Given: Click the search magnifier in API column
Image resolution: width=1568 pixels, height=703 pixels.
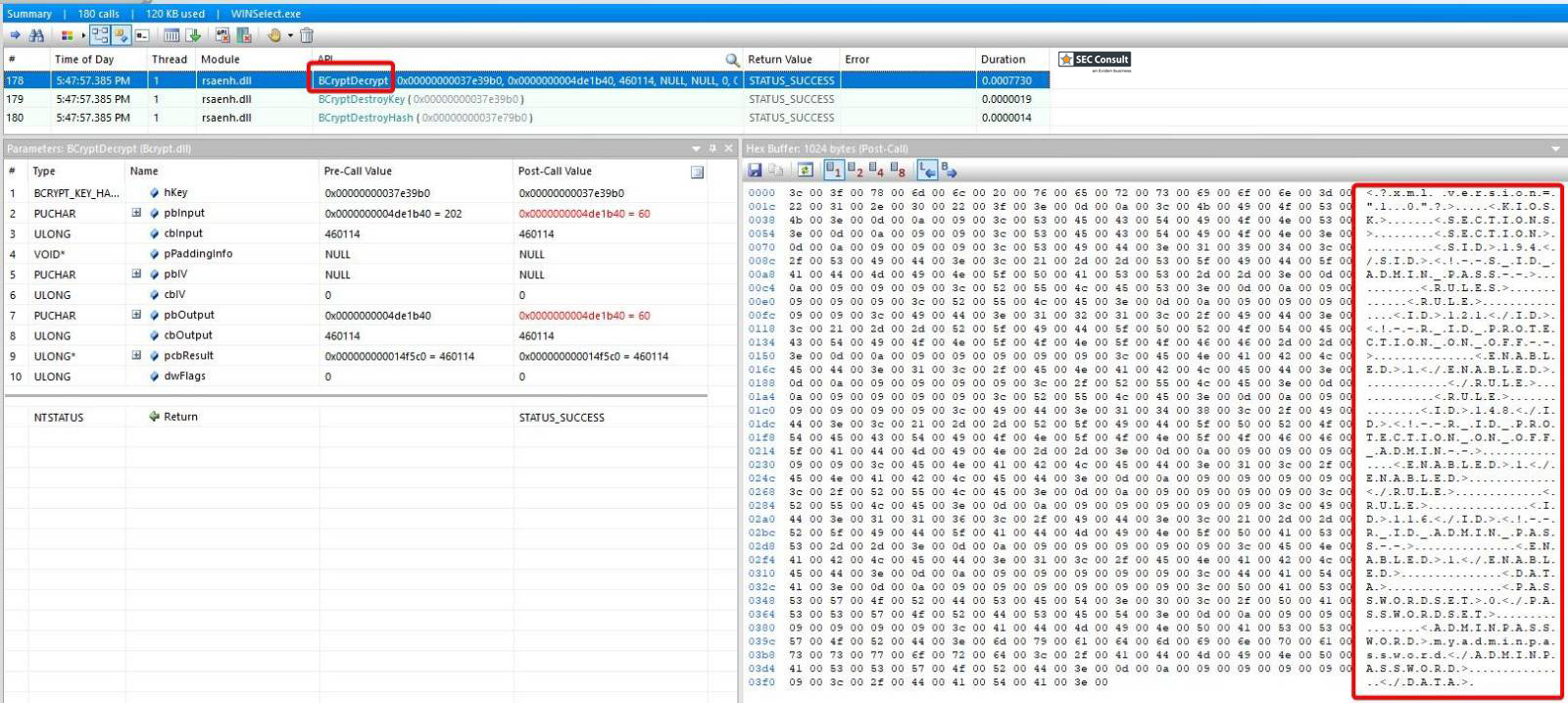Looking at the screenshot, I should 731,60.
